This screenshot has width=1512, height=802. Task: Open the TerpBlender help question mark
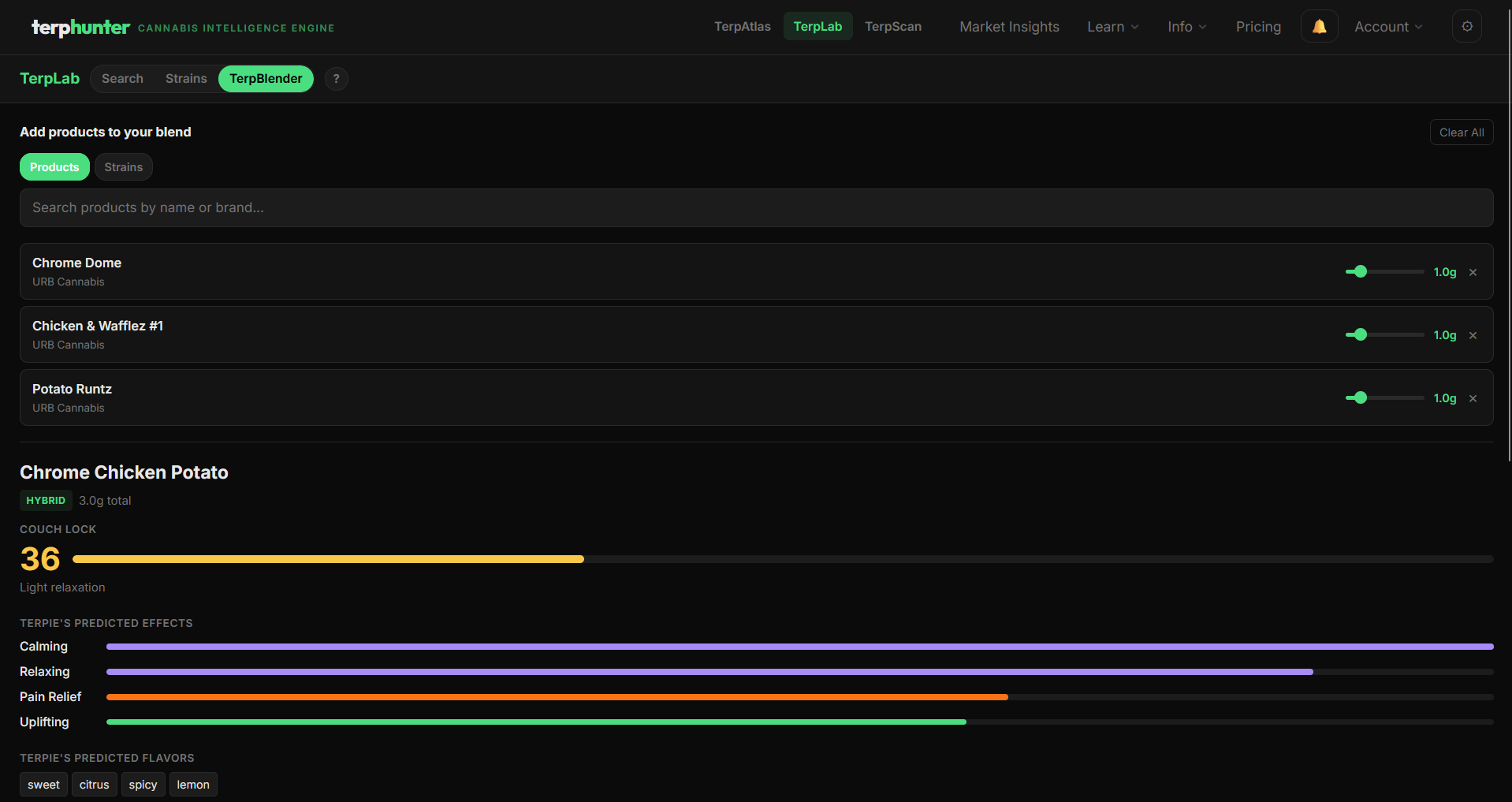click(336, 79)
